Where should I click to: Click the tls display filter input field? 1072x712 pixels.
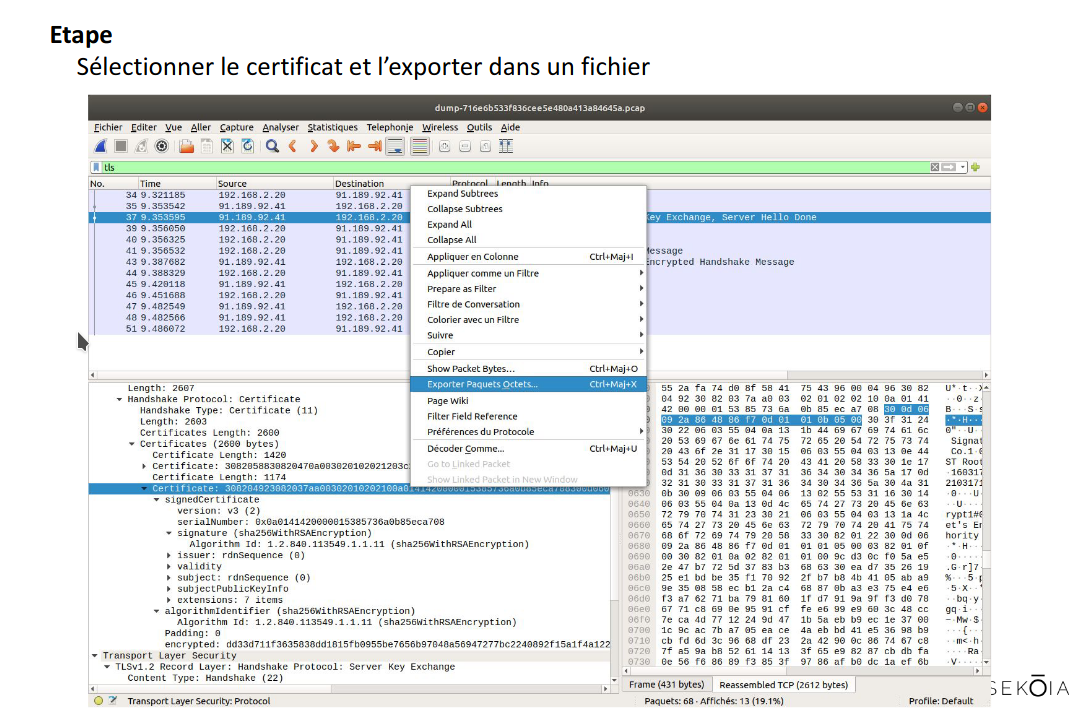tap(500, 168)
